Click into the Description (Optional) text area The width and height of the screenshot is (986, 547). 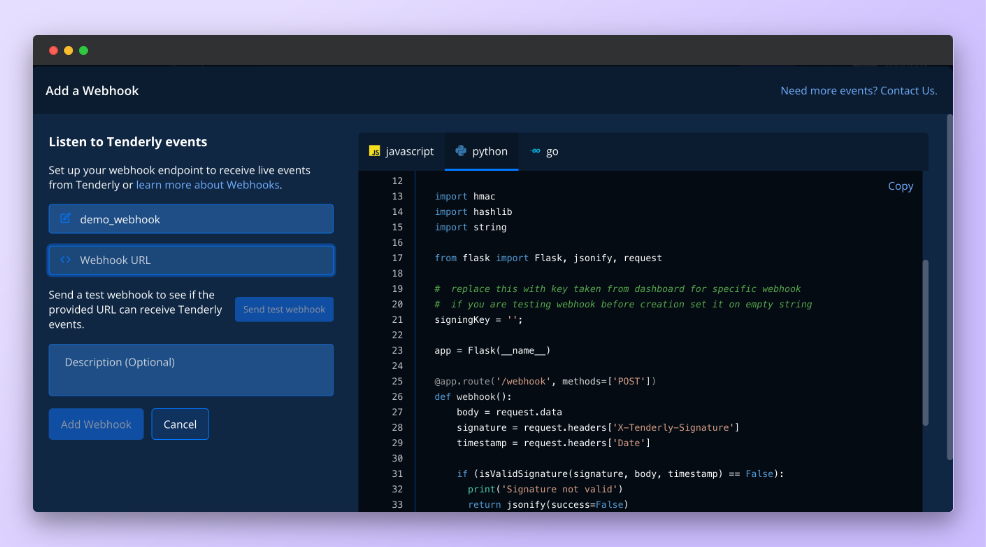coord(191,370)
